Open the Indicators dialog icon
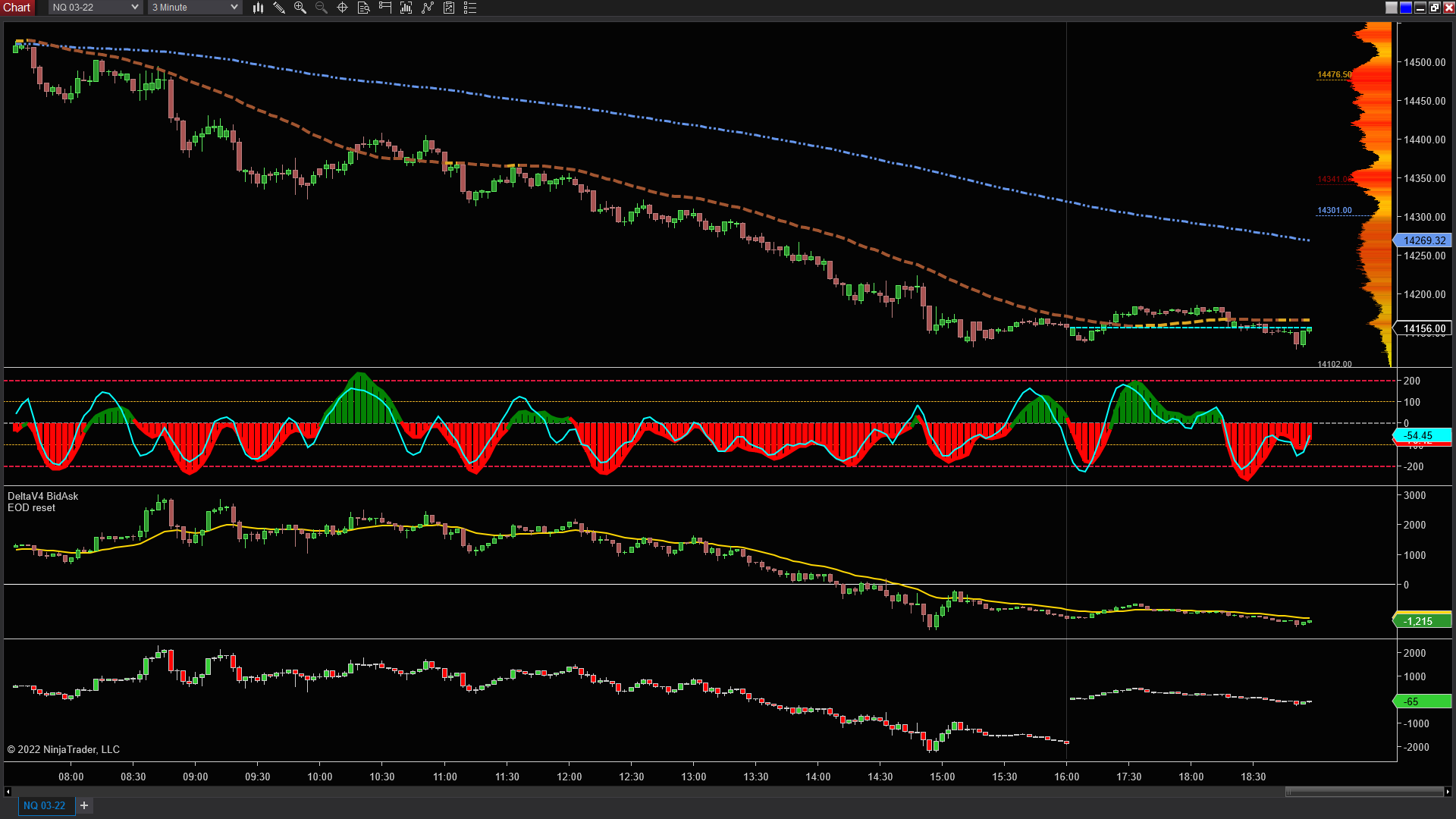The height and width of the screenshot is (819, 1456). [406, 8]
